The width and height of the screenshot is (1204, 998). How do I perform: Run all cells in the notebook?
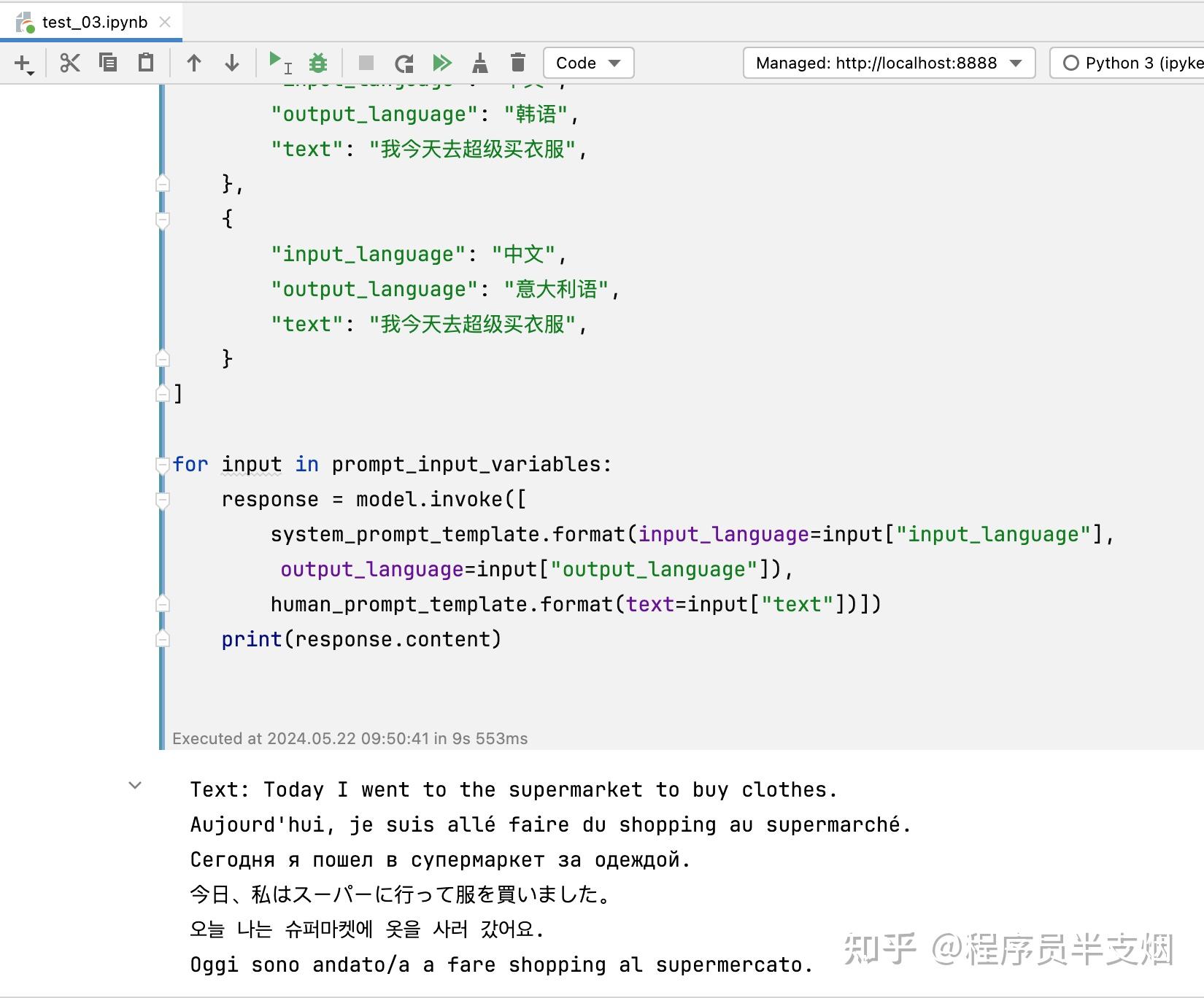click(441, 63)
